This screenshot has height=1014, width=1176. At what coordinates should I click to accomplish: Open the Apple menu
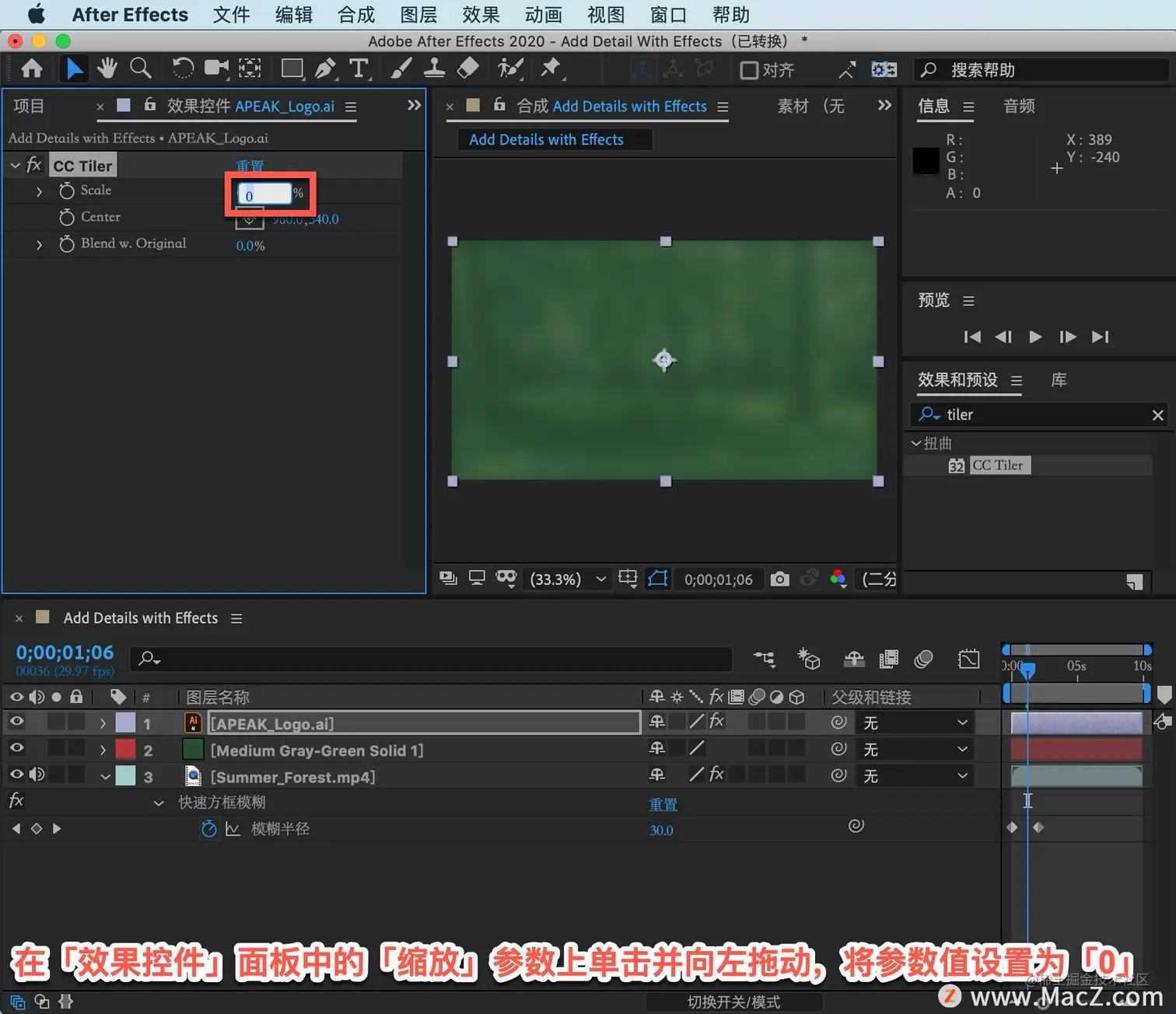(36, 15)
